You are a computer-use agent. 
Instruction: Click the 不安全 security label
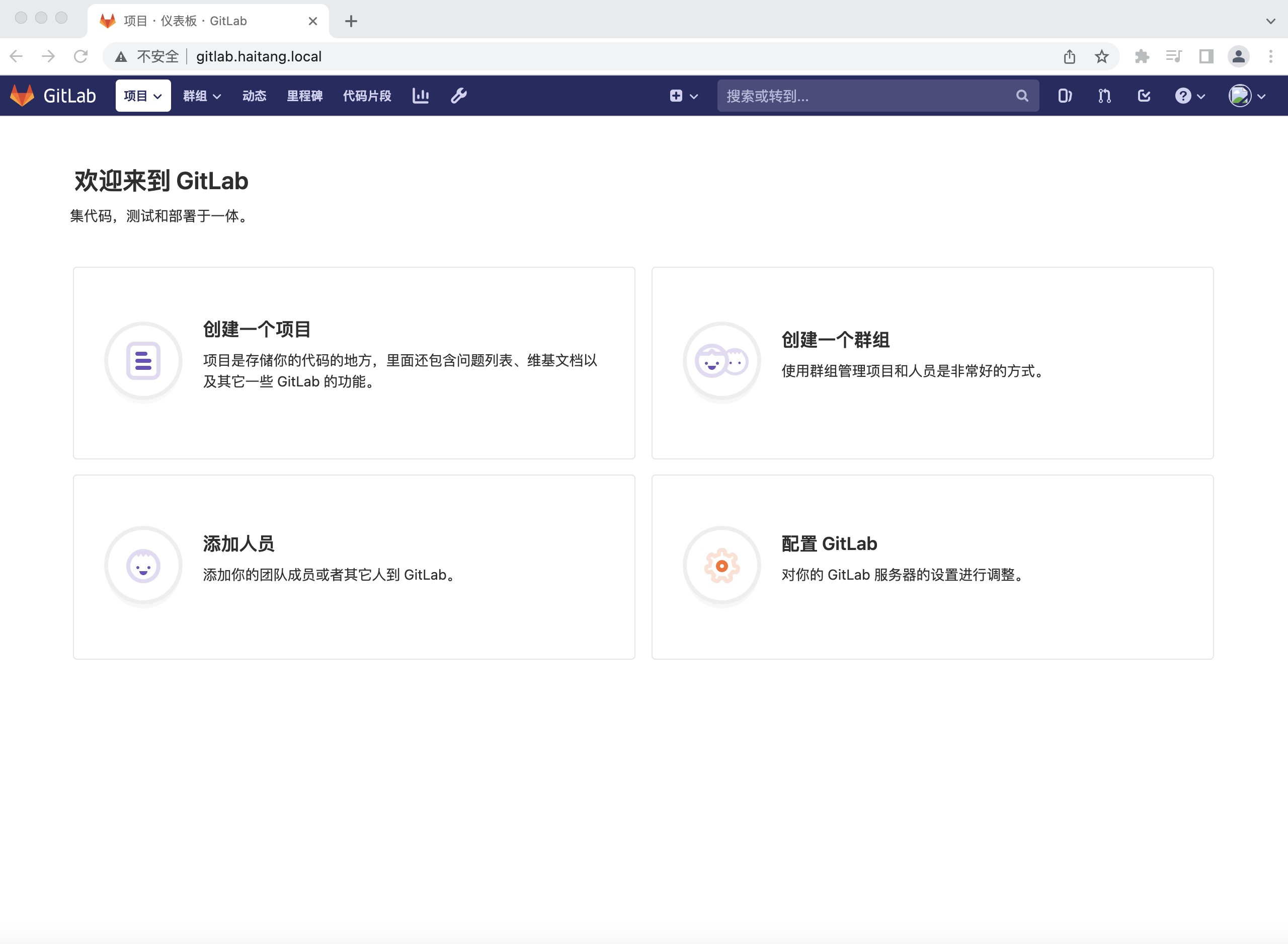click(x=157, y=56)
